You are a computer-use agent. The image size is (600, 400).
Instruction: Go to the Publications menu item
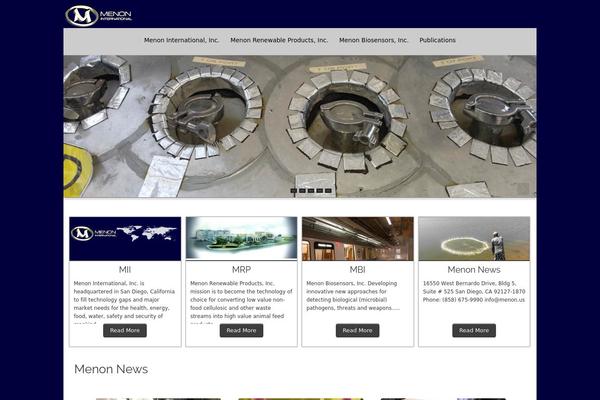pos(437,40)
